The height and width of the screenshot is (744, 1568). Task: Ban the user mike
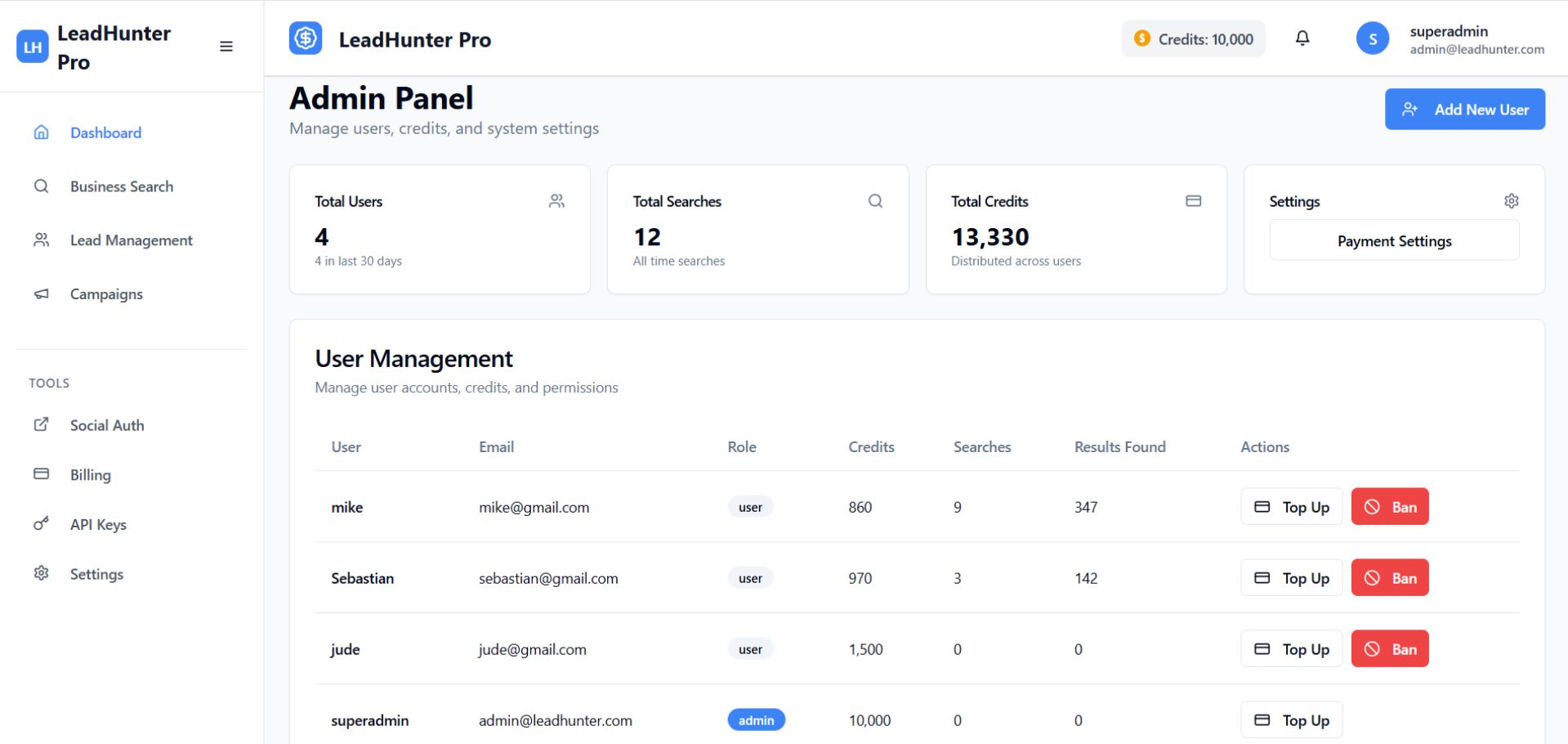1389,507
